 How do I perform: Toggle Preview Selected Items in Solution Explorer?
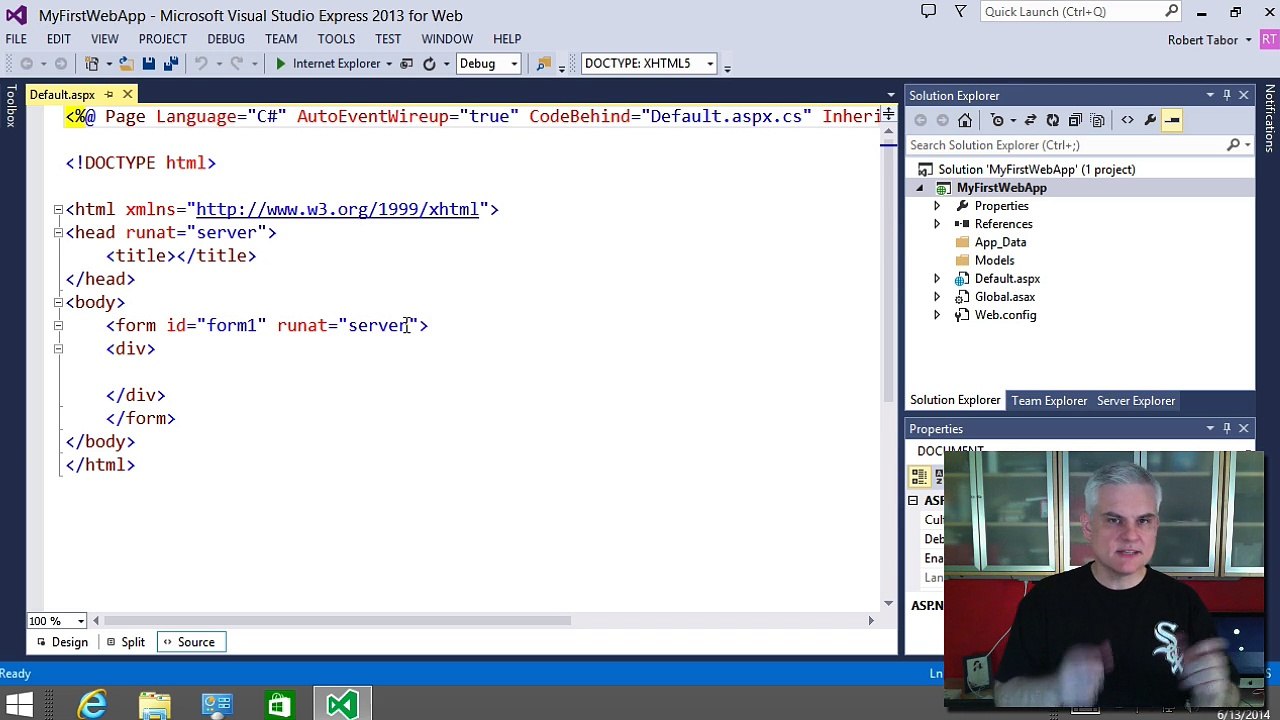pos(1172,120)
